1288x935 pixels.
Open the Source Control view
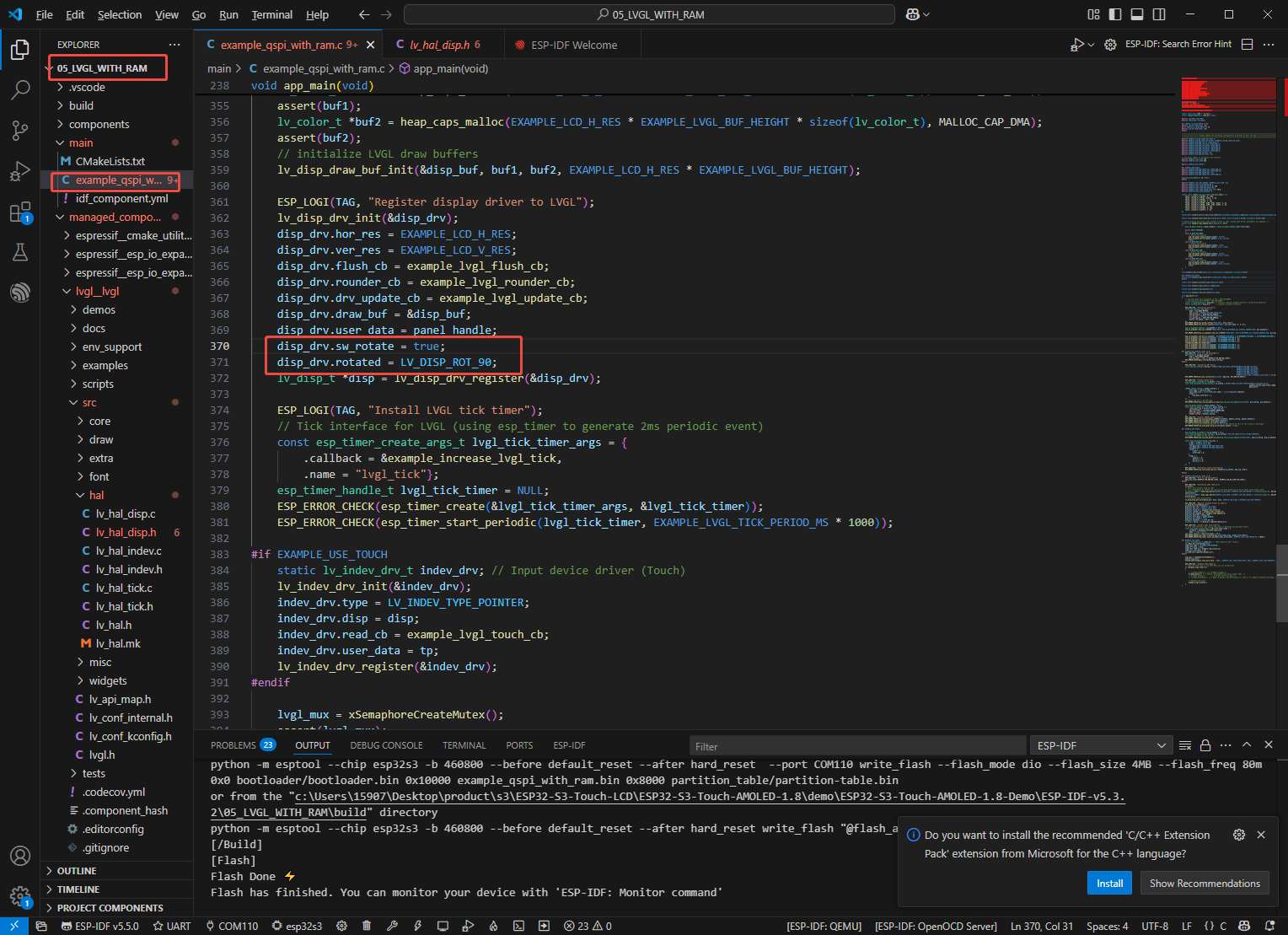pos(20,130)
